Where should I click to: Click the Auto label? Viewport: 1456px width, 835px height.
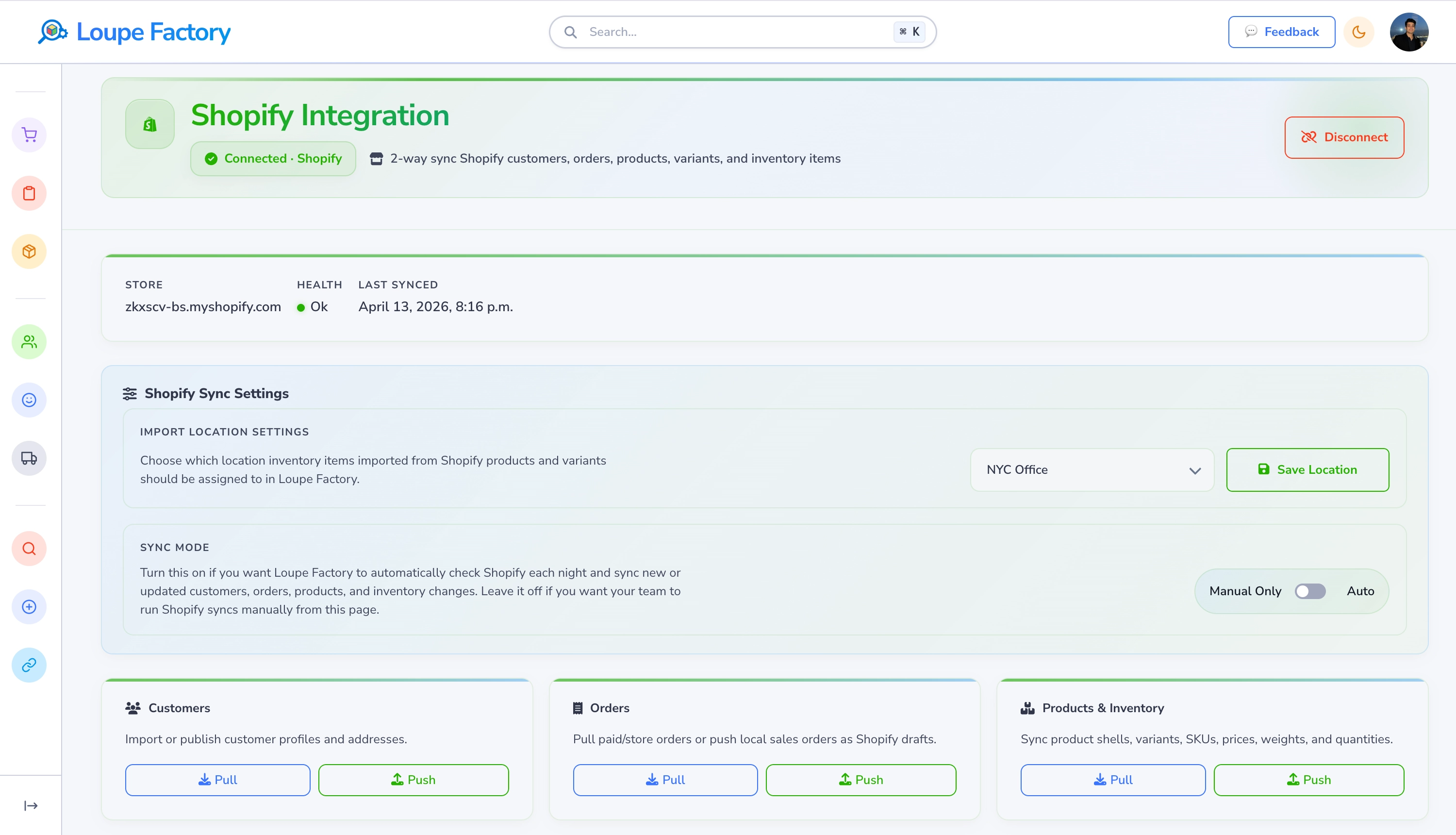(x=1360, y=591)
